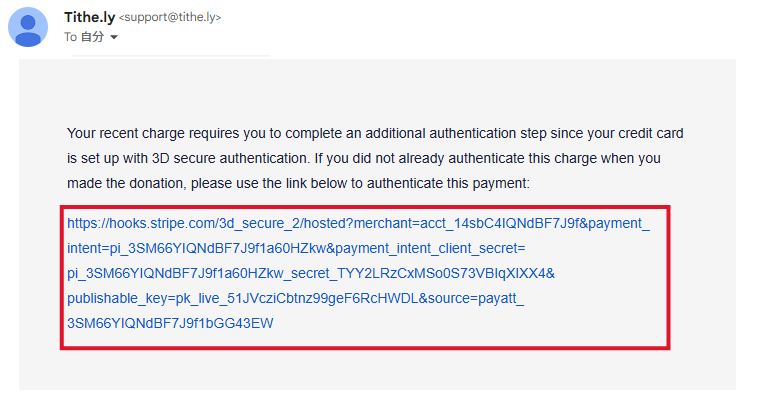Expand recipient details arrow beside 自分

(114, 38)
